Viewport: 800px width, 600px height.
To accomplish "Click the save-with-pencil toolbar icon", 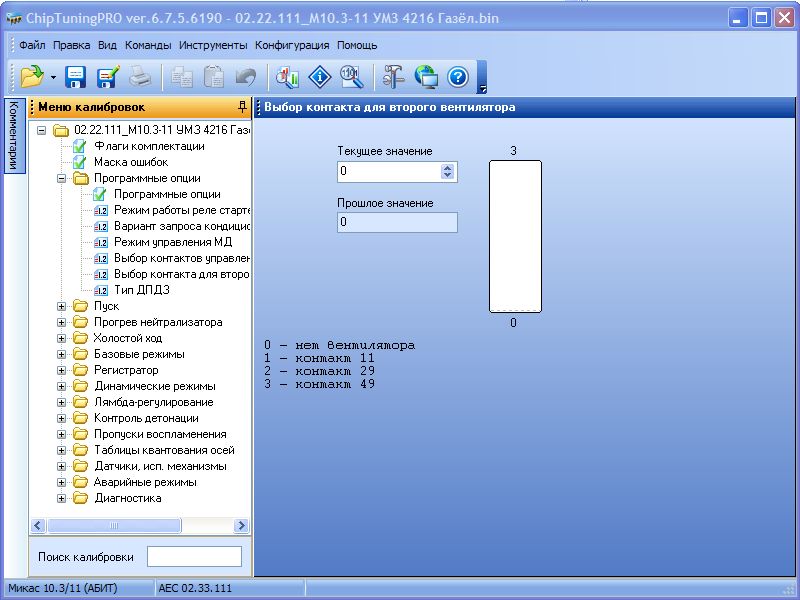I will (x=108, y=77).
